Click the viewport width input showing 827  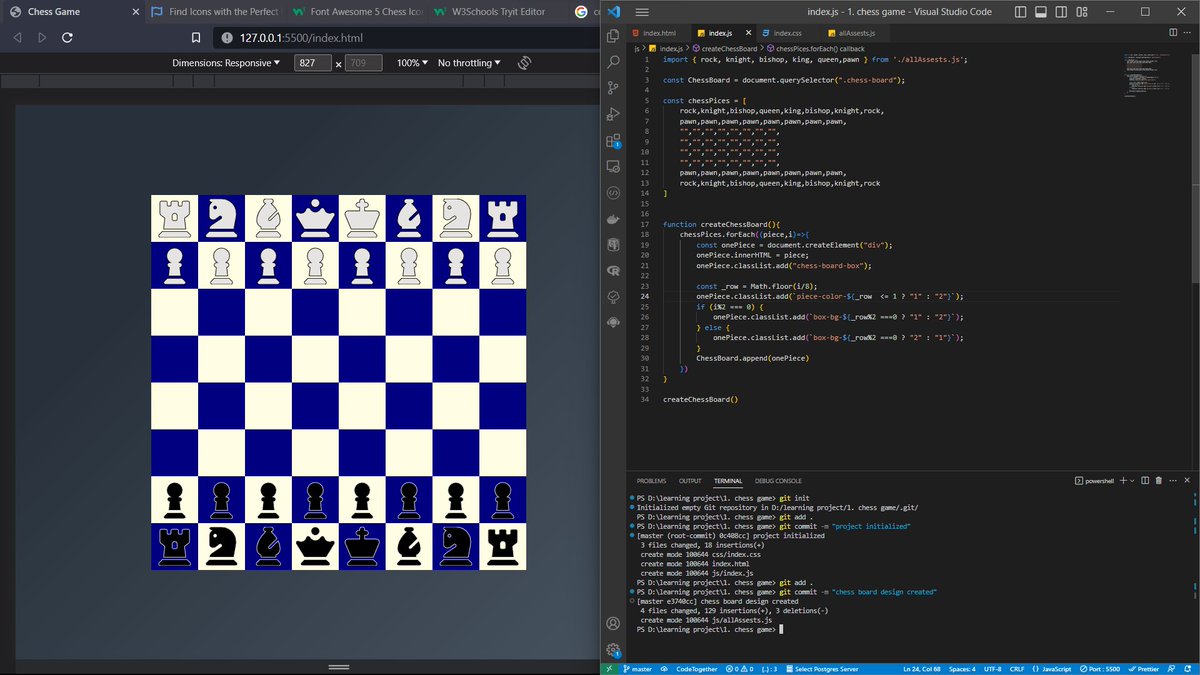point(311,62)
